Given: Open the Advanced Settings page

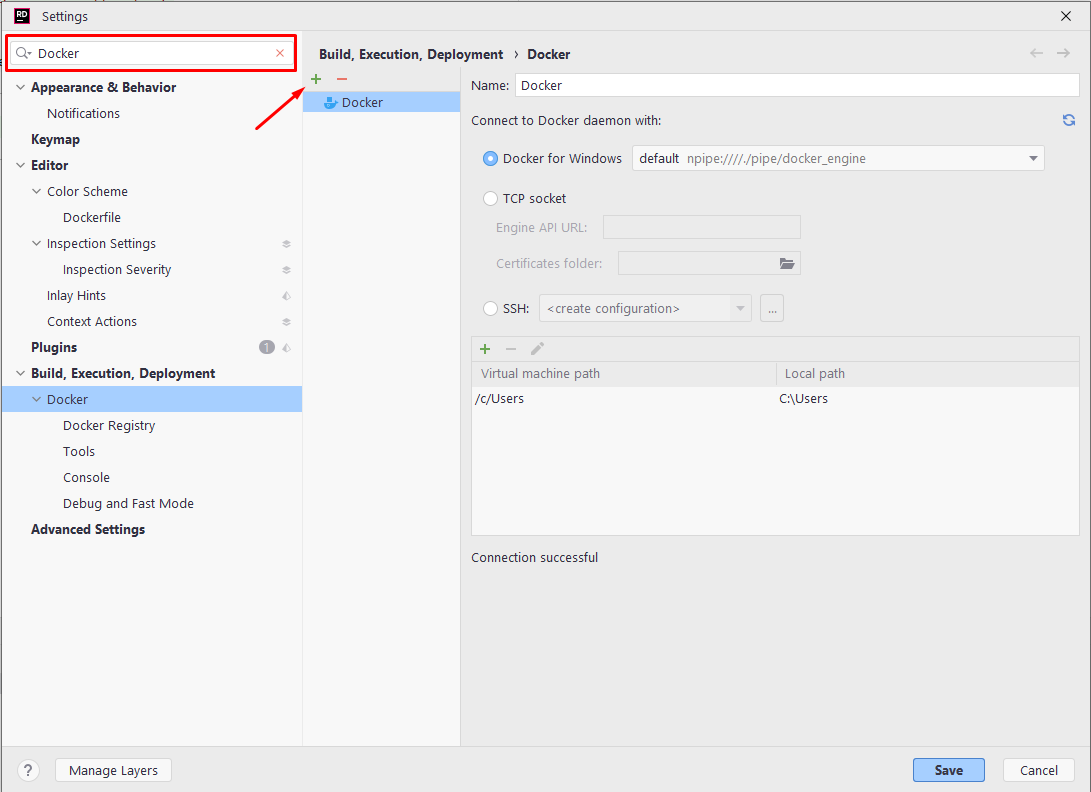Looking at the screenshot, I should pyautogui.click(x=88, y=530).
